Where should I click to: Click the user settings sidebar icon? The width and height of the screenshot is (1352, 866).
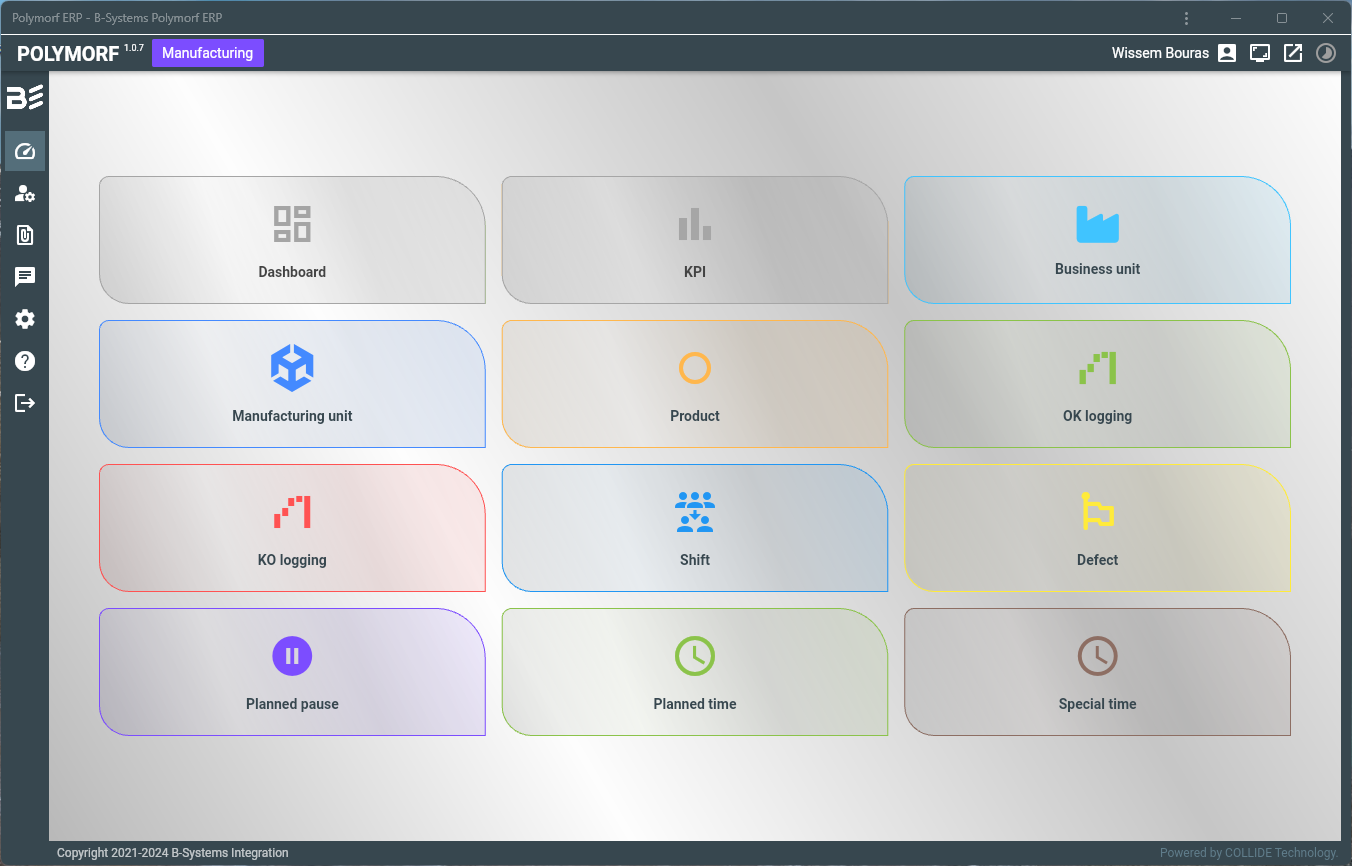click(x=25, y=194)
